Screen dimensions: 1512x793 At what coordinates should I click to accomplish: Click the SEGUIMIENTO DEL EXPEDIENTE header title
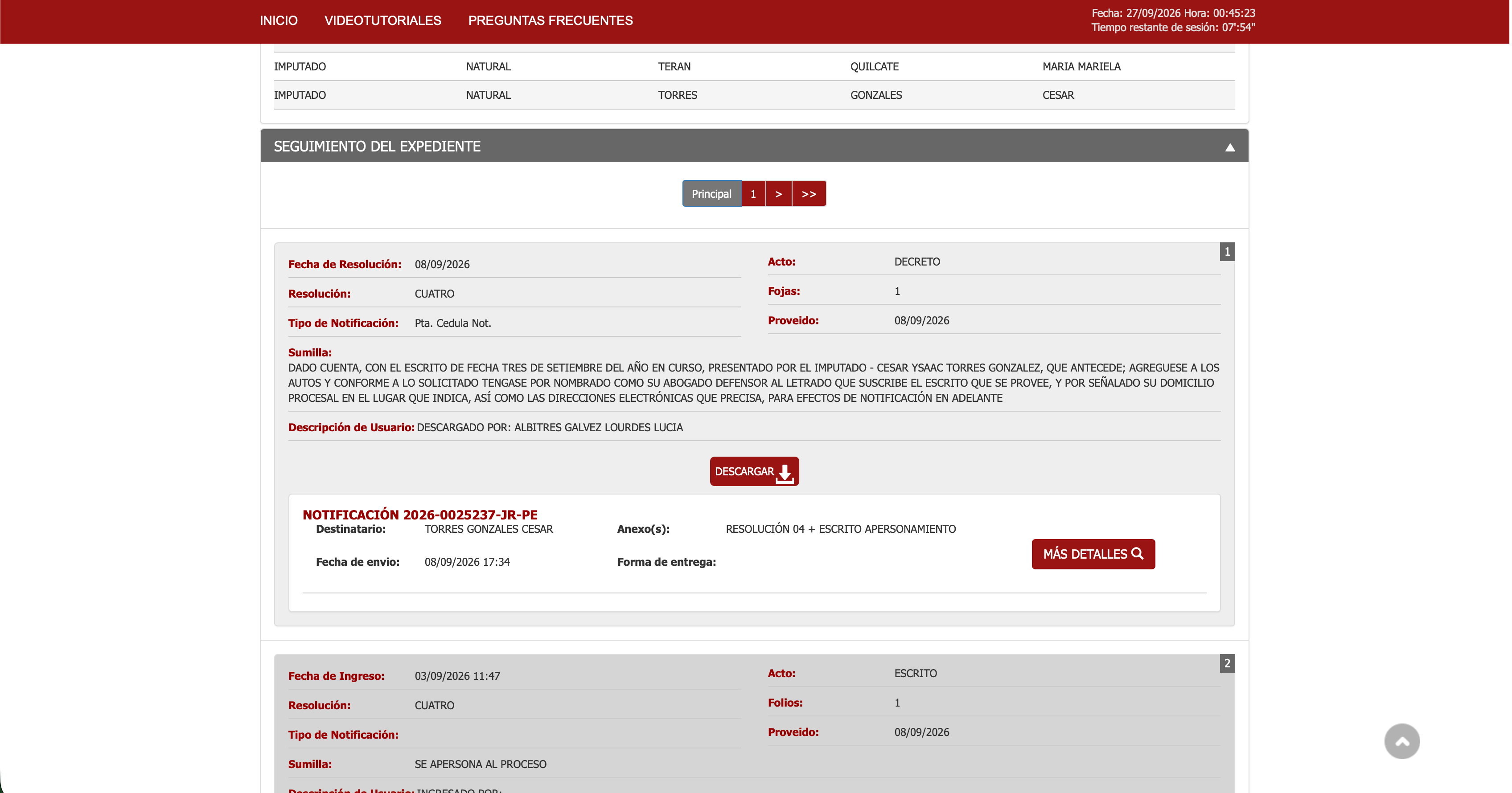377,146
